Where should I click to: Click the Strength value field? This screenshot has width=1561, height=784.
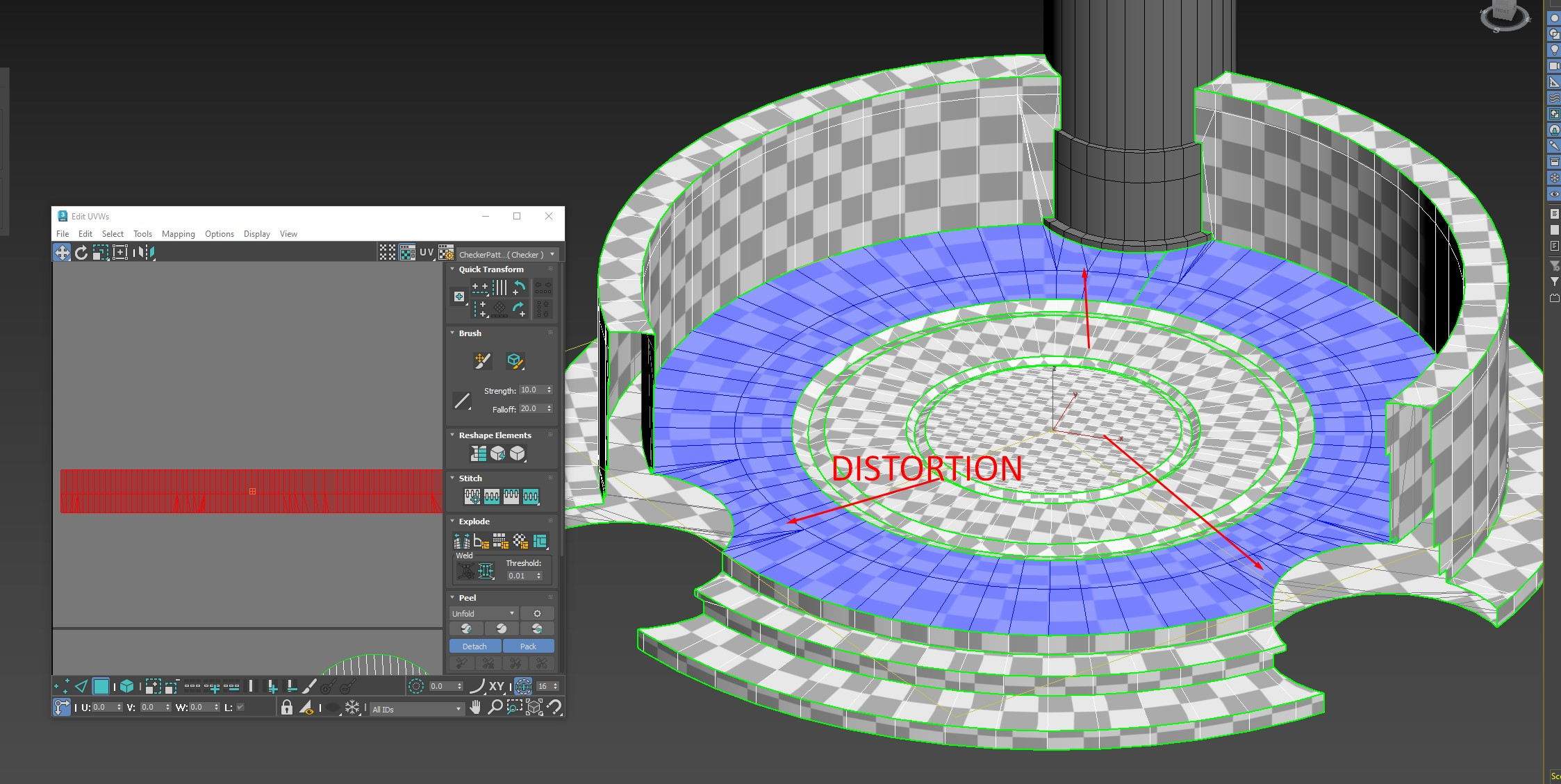531,390
